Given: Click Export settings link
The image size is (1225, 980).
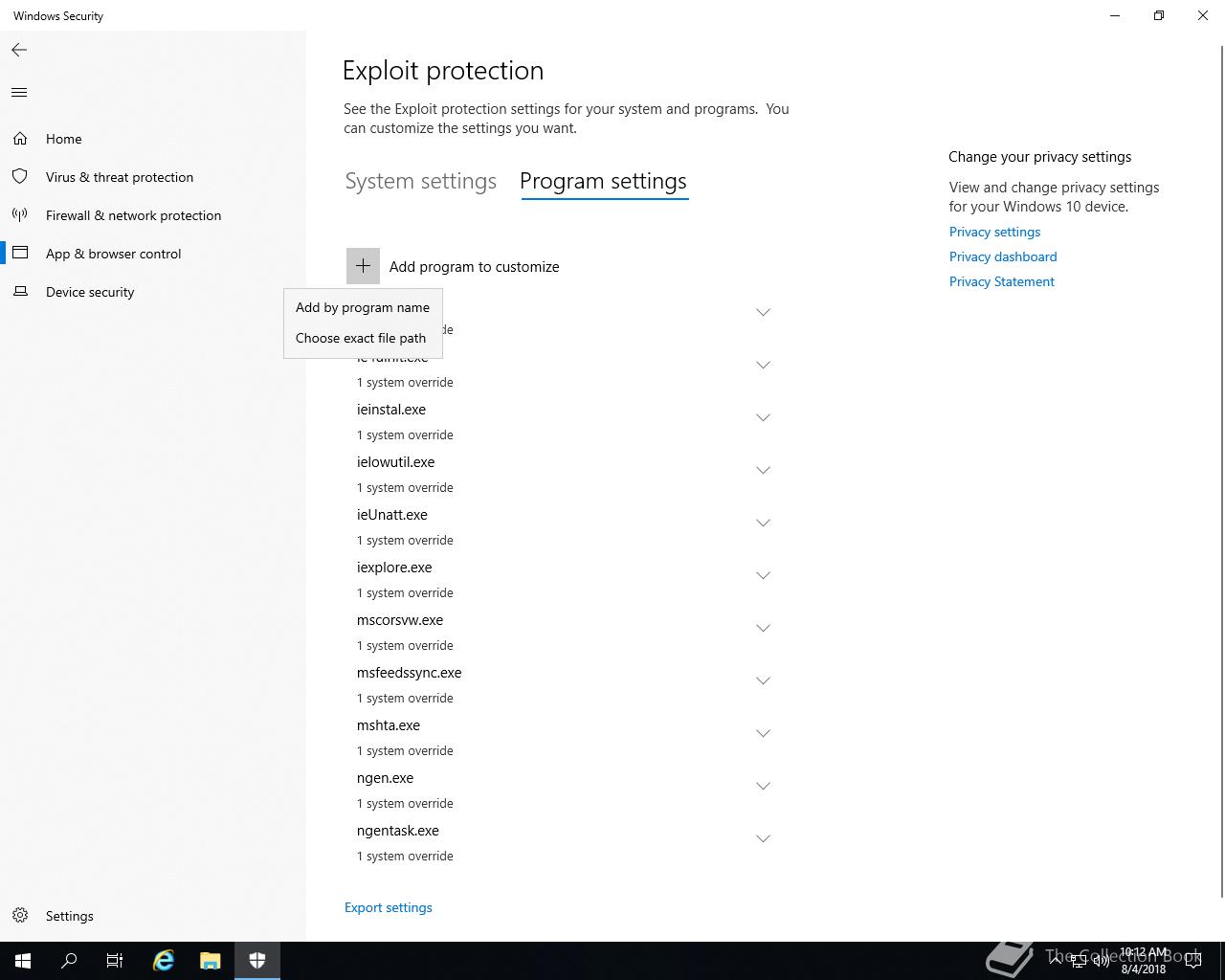Looking at the screenshot, I should tap(388, 907).
